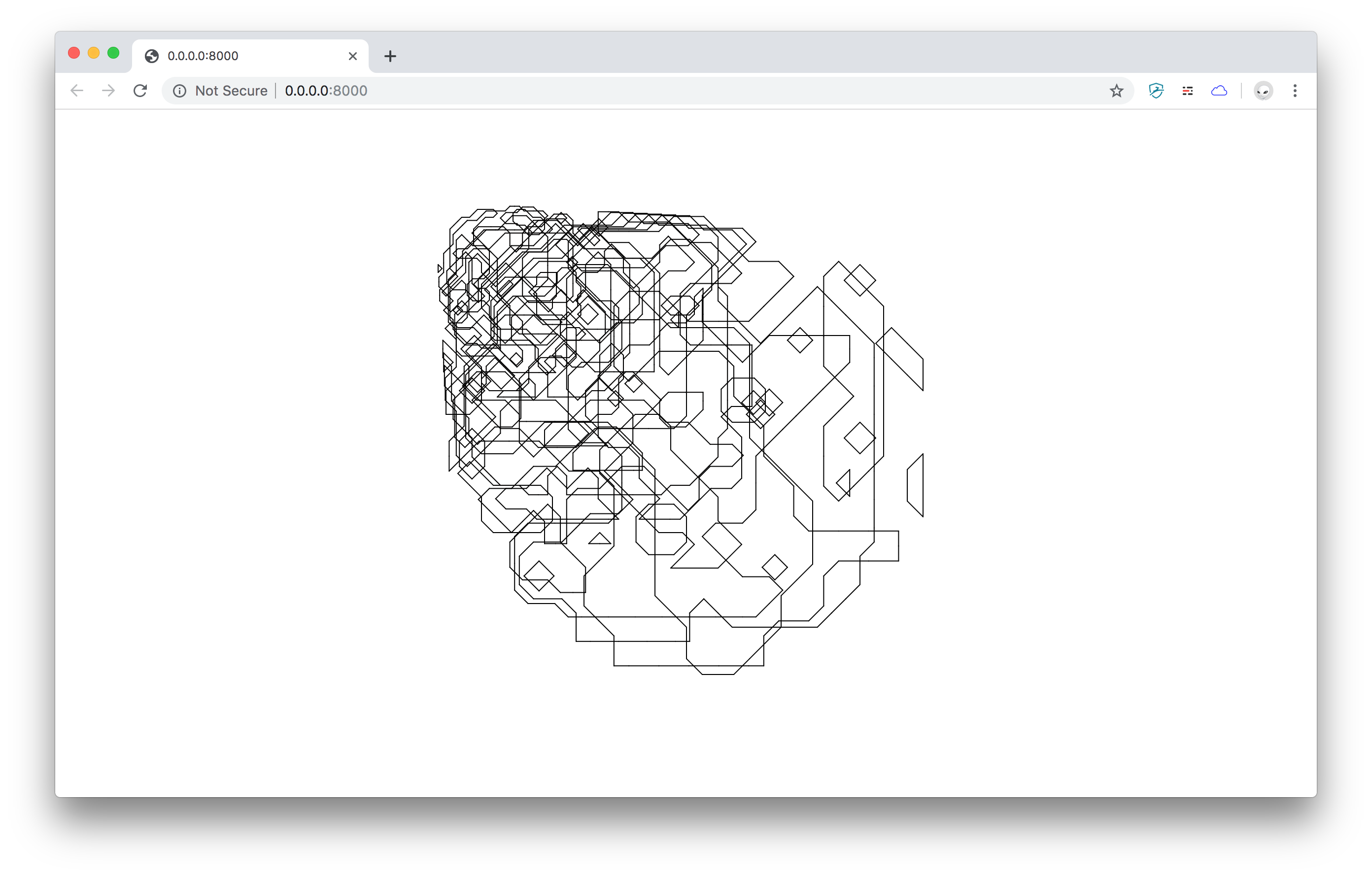View site information for Not Secure

179,91
